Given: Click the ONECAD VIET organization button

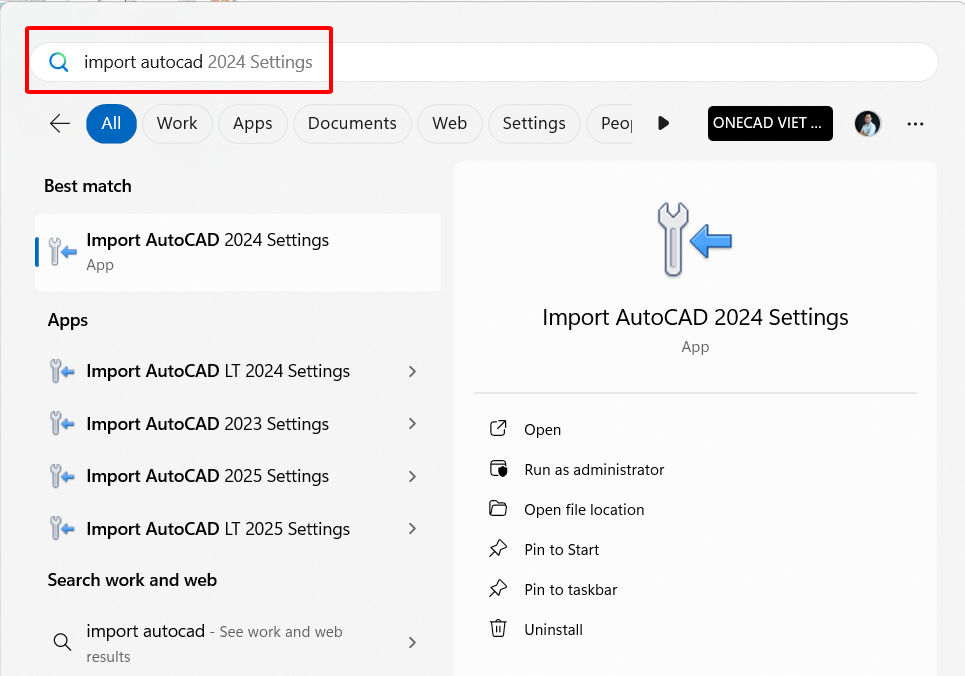Looking at the screenshot, I should [x=770, y=124].
